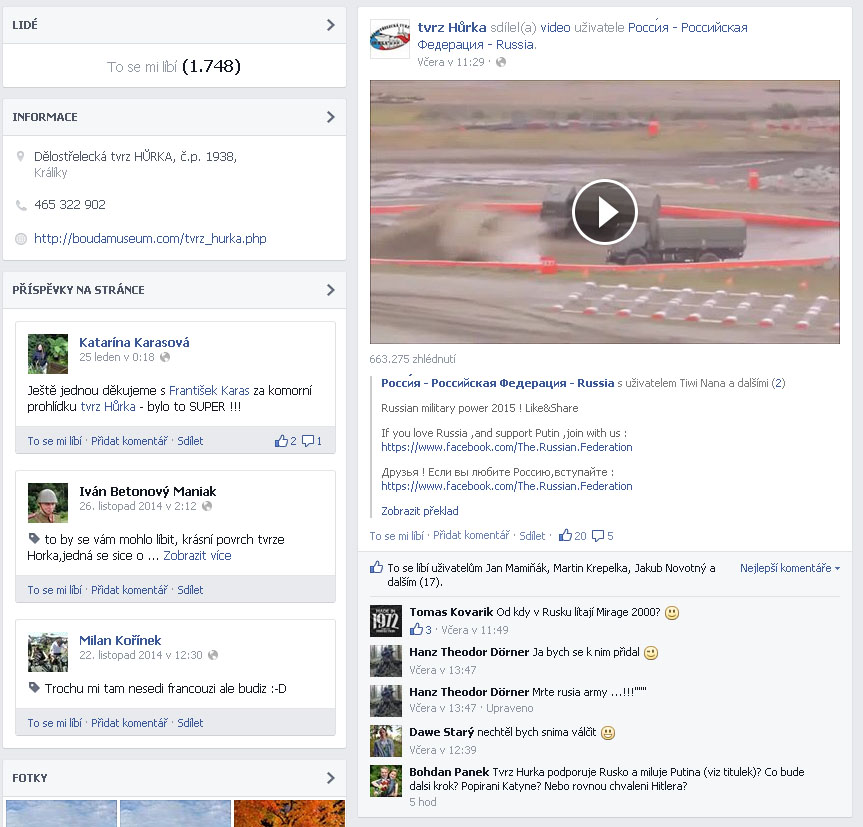The width and height of the screenshot is (863, 827).
Task: Open the Nejlepší komentáře sort dropdown
Action: 790,568
